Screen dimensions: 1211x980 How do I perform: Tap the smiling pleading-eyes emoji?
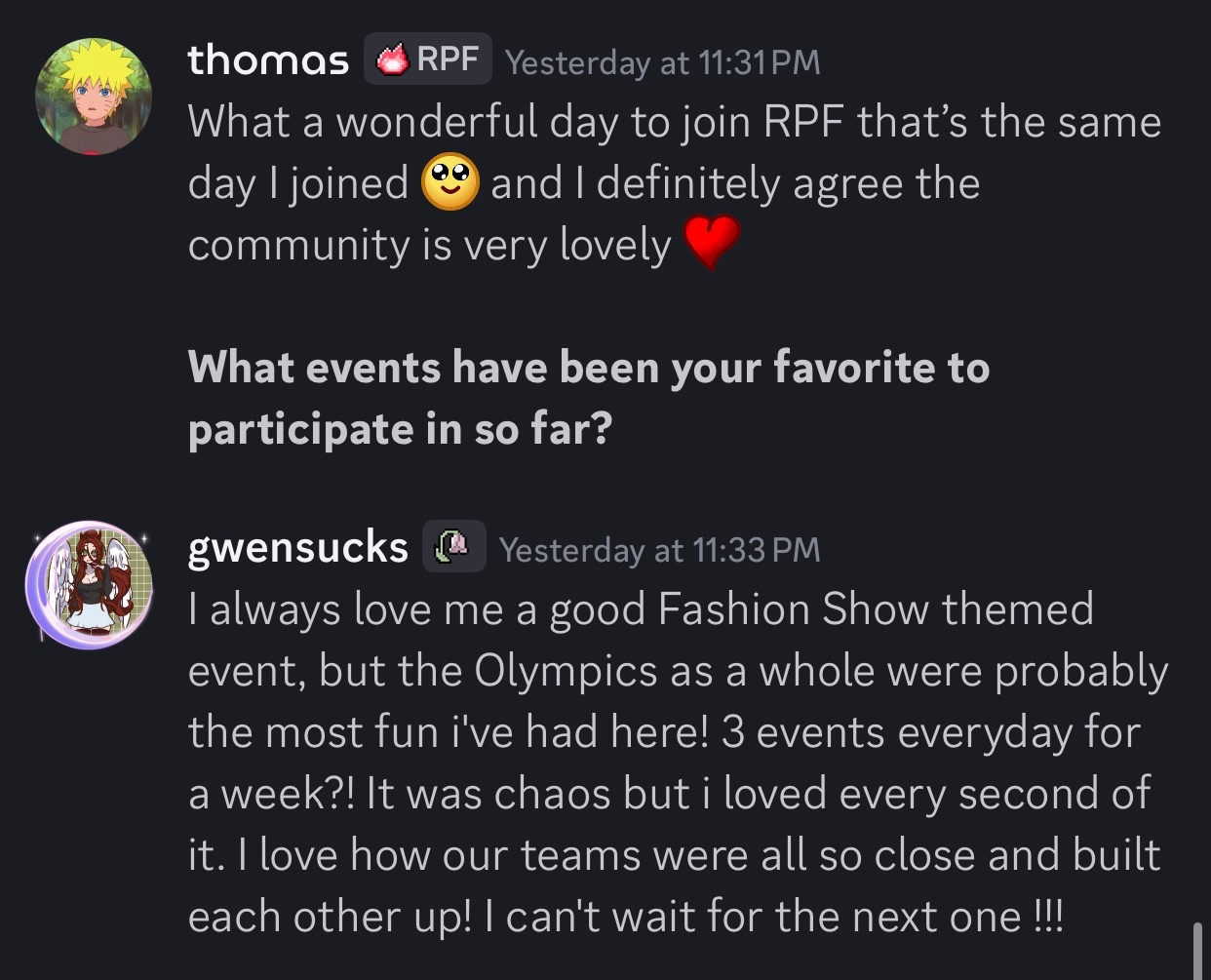[449, 182]
